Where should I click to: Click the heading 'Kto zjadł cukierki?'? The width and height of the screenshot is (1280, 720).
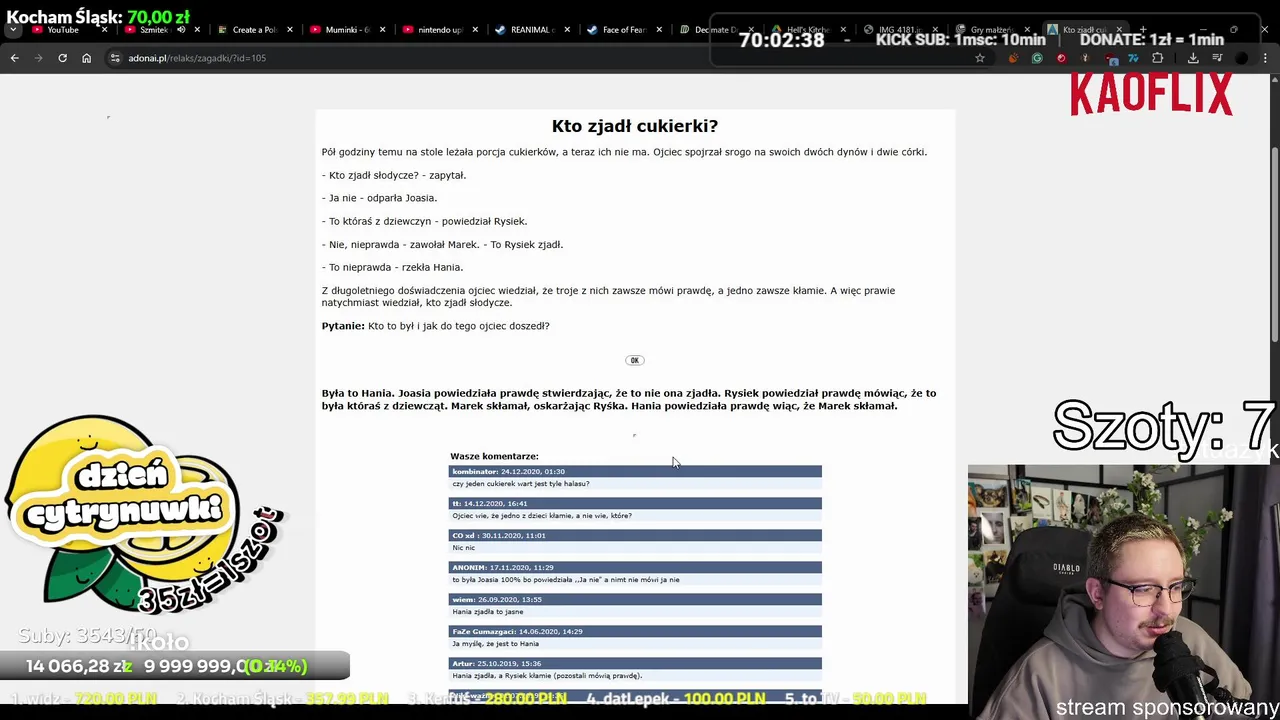coord(634,126)
